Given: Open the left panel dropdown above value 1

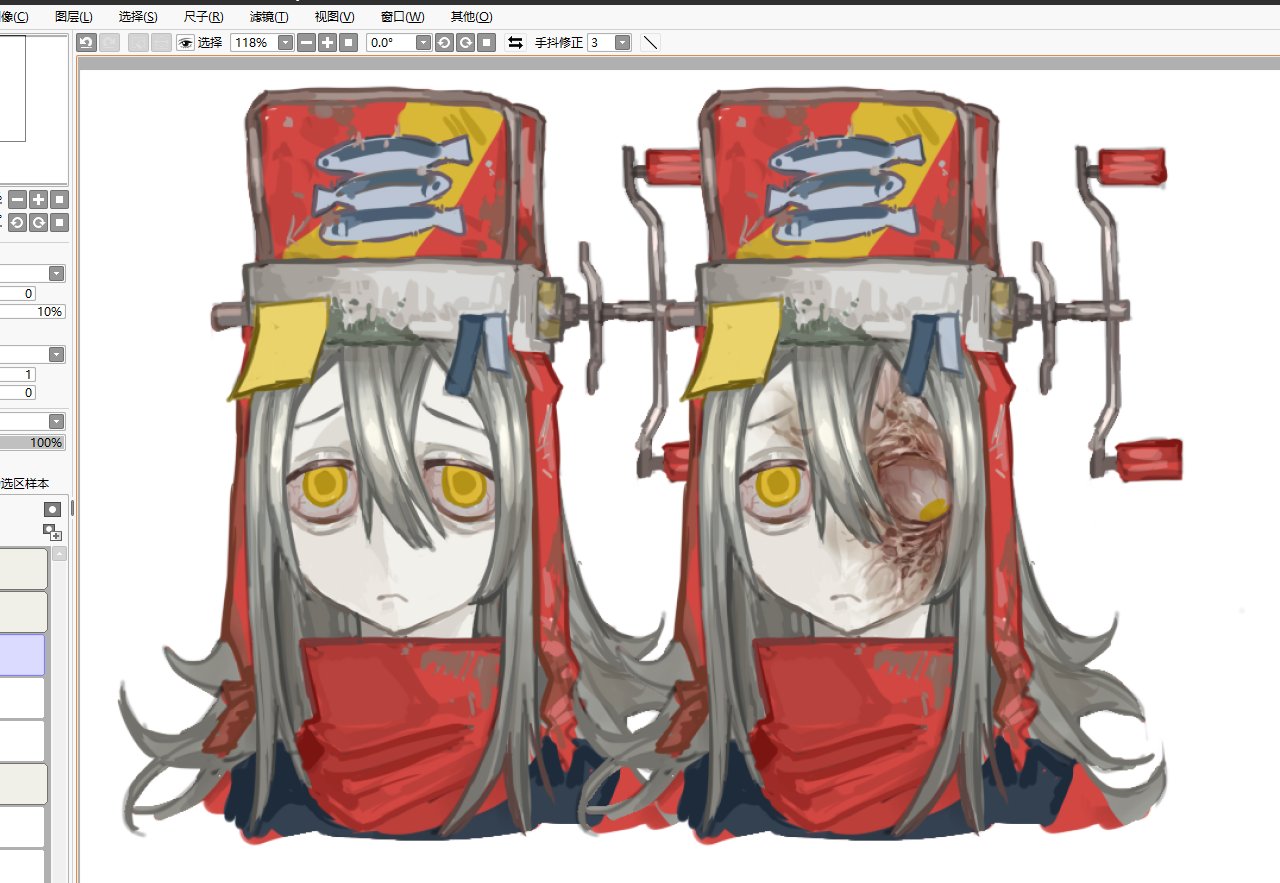Looking at the screenshot, I should coord(57,355).
